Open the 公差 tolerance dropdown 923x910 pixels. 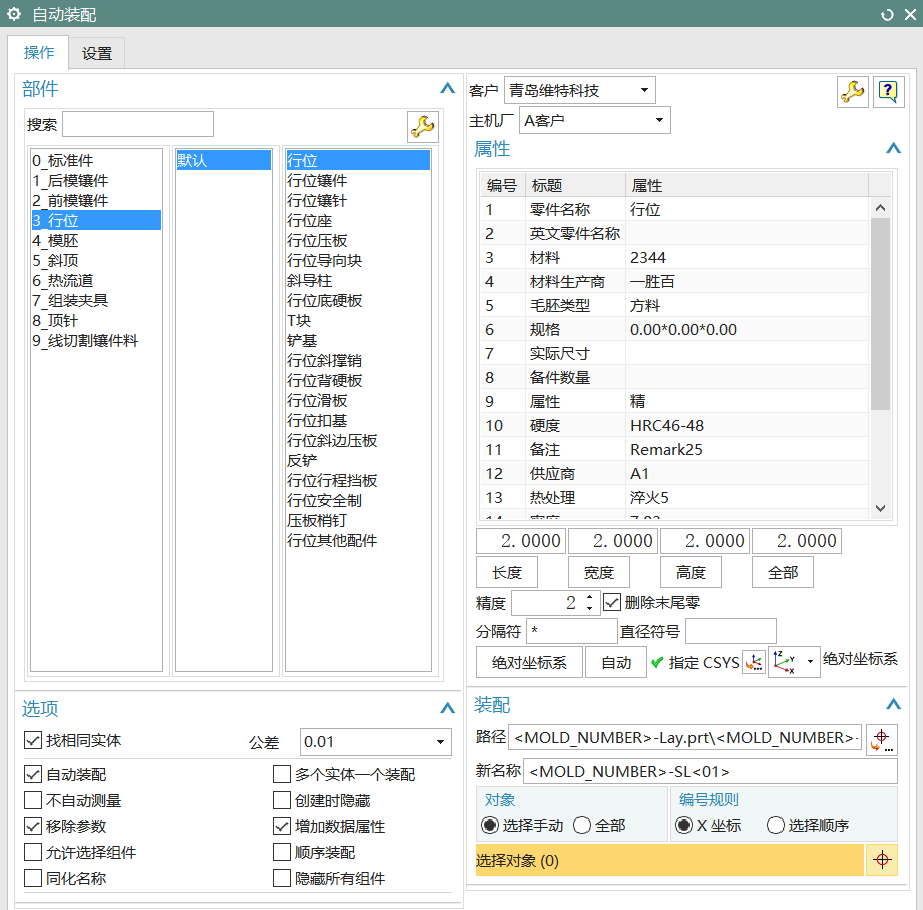tap(376, 742)
